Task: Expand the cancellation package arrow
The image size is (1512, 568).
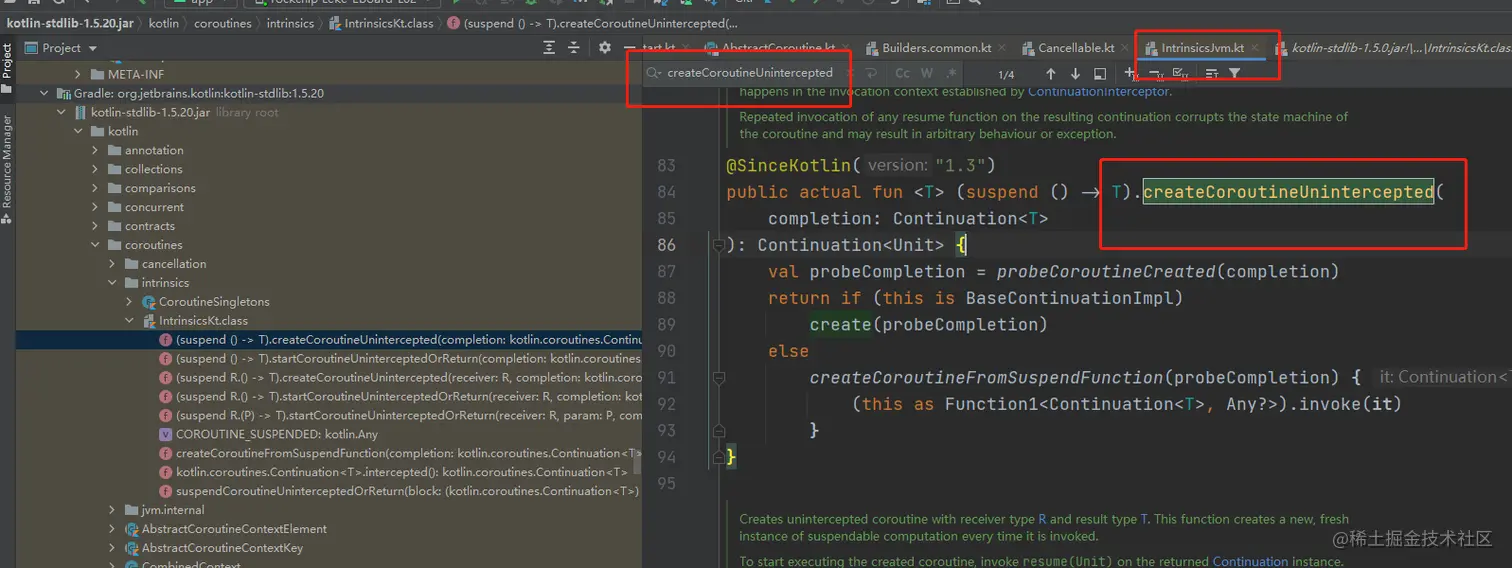Action: 112,264
